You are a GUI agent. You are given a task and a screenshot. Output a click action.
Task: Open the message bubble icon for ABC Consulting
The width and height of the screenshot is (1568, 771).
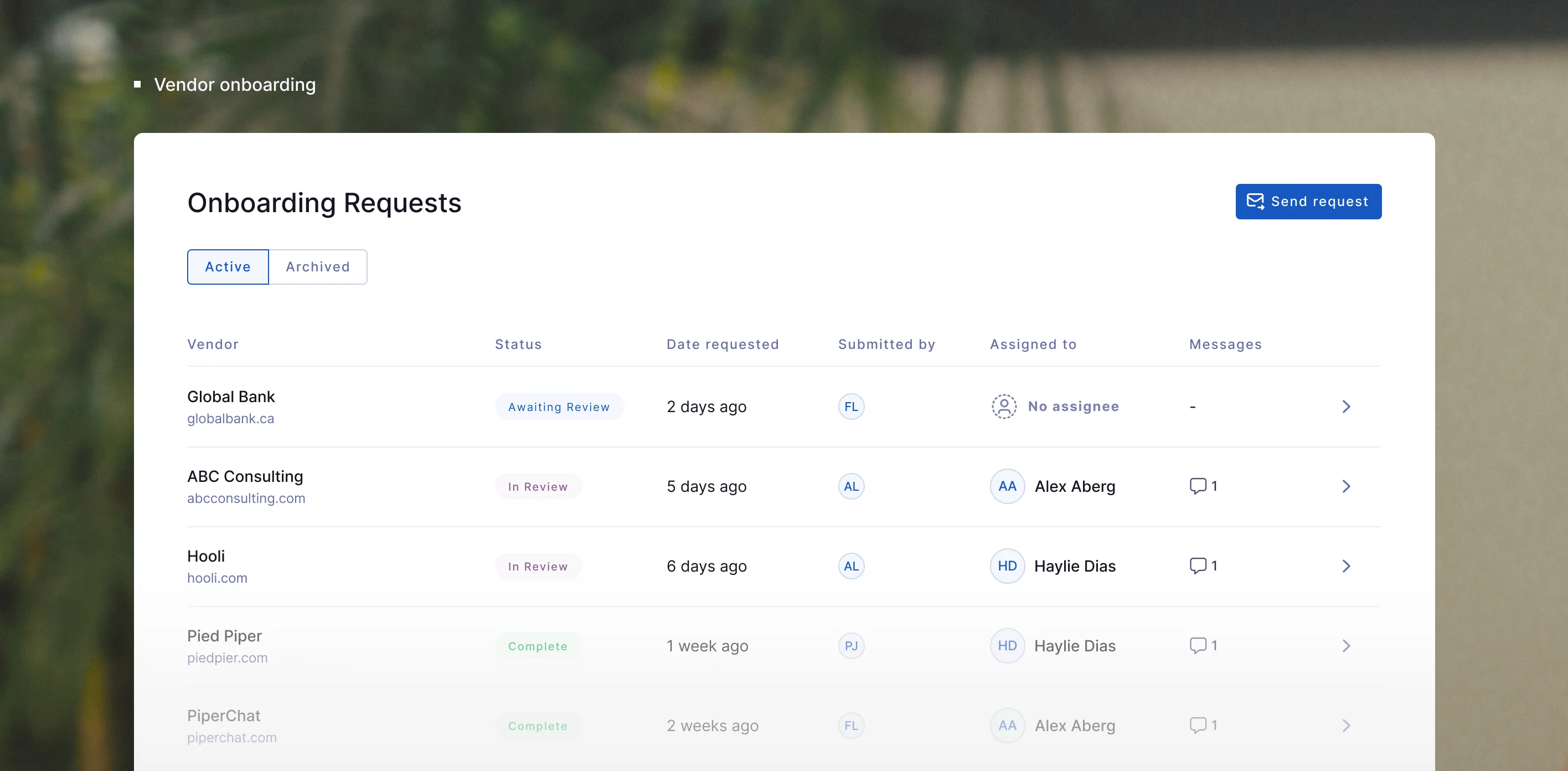tap(1197, 485)
